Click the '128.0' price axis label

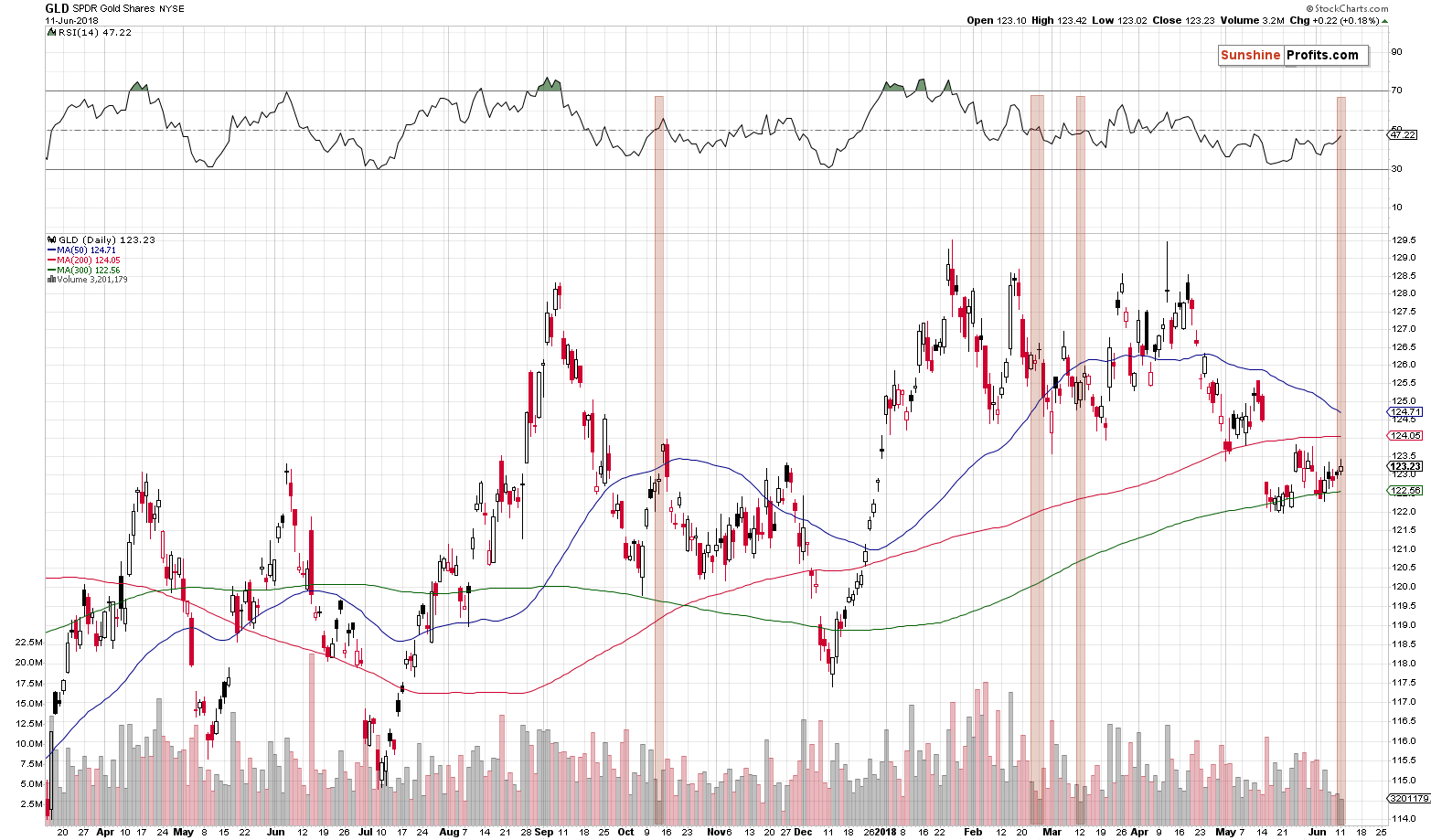[x=1404, y=293]
